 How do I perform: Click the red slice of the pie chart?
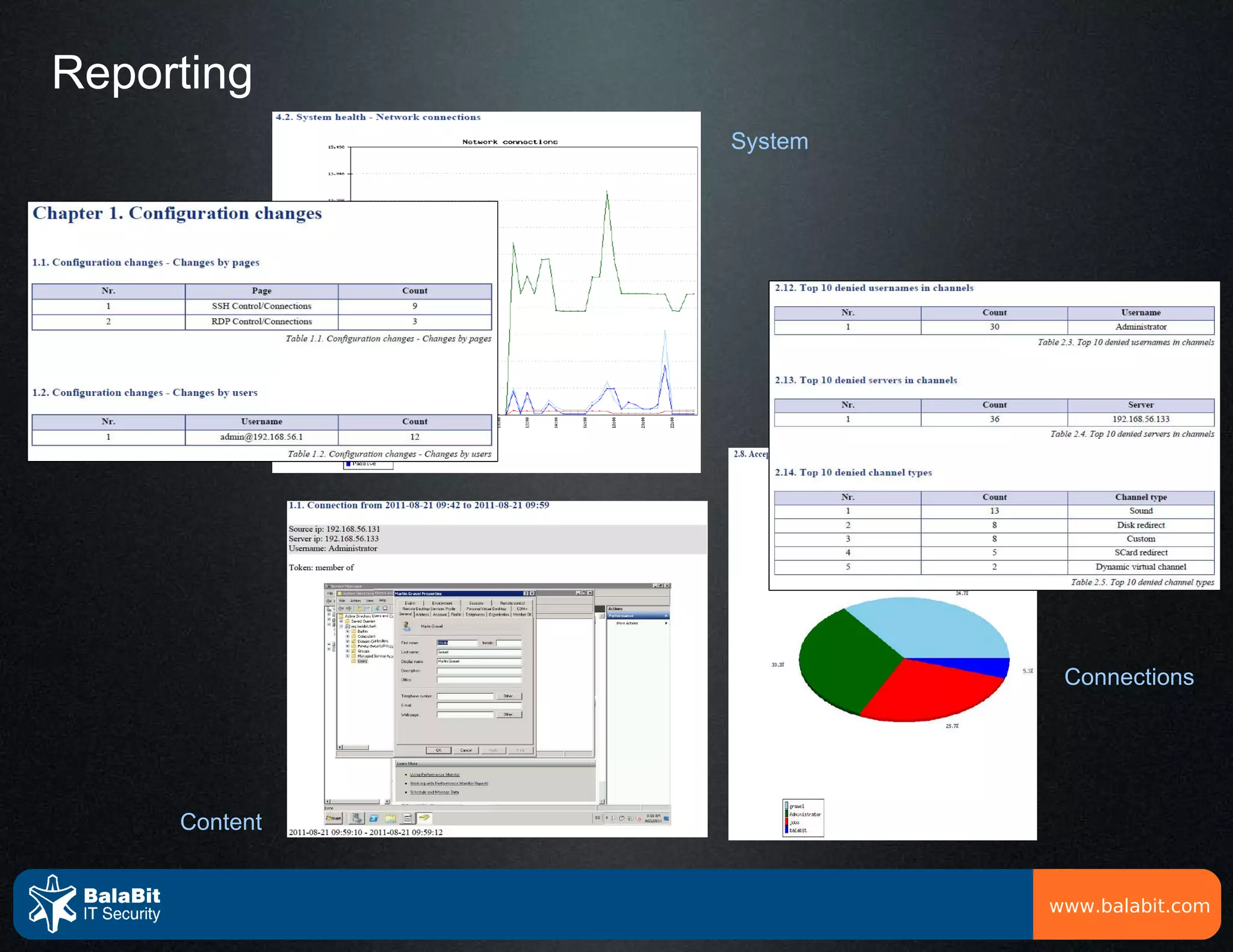[927, 692]
